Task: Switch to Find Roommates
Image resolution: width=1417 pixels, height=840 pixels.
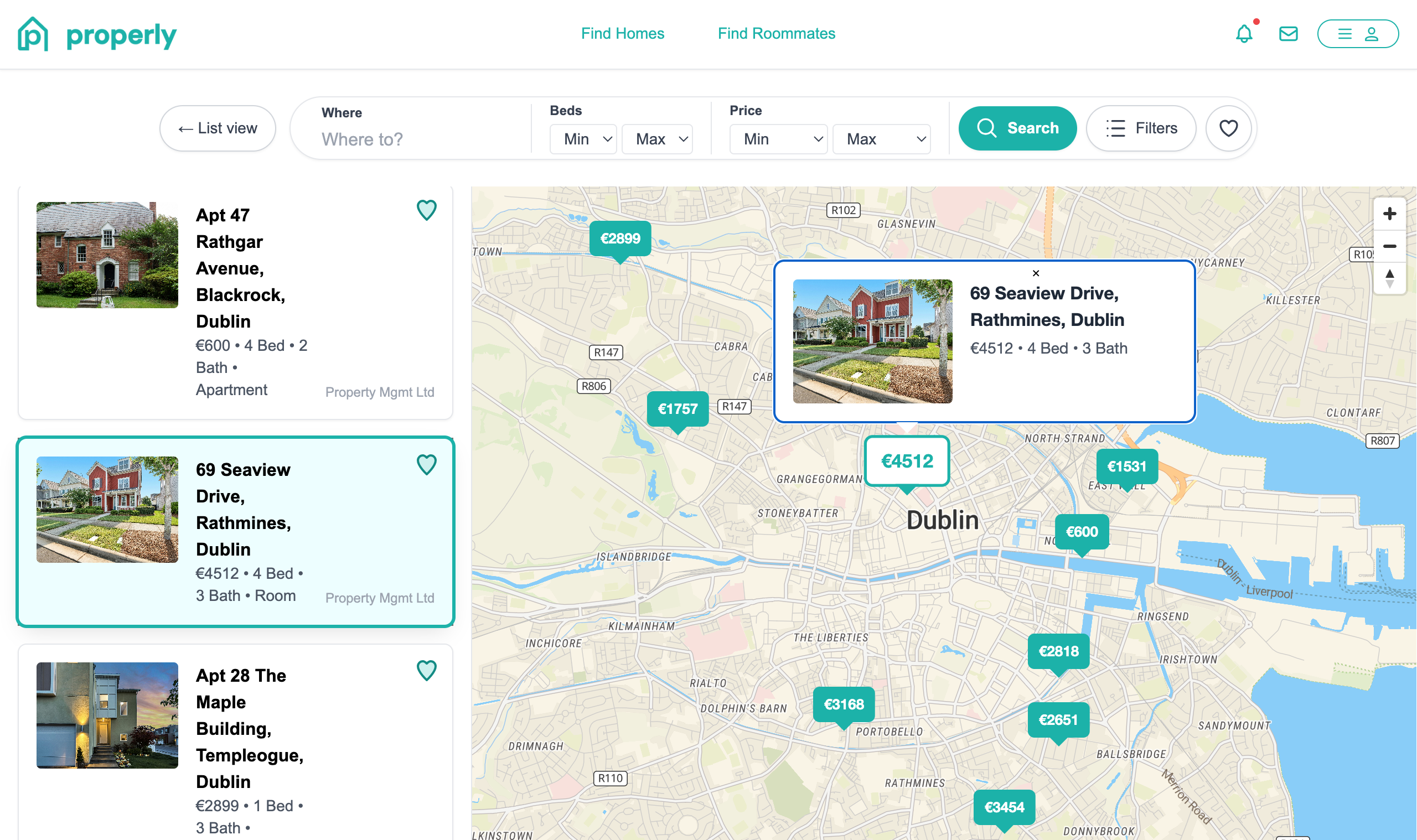Action: (x=776, y=33)
